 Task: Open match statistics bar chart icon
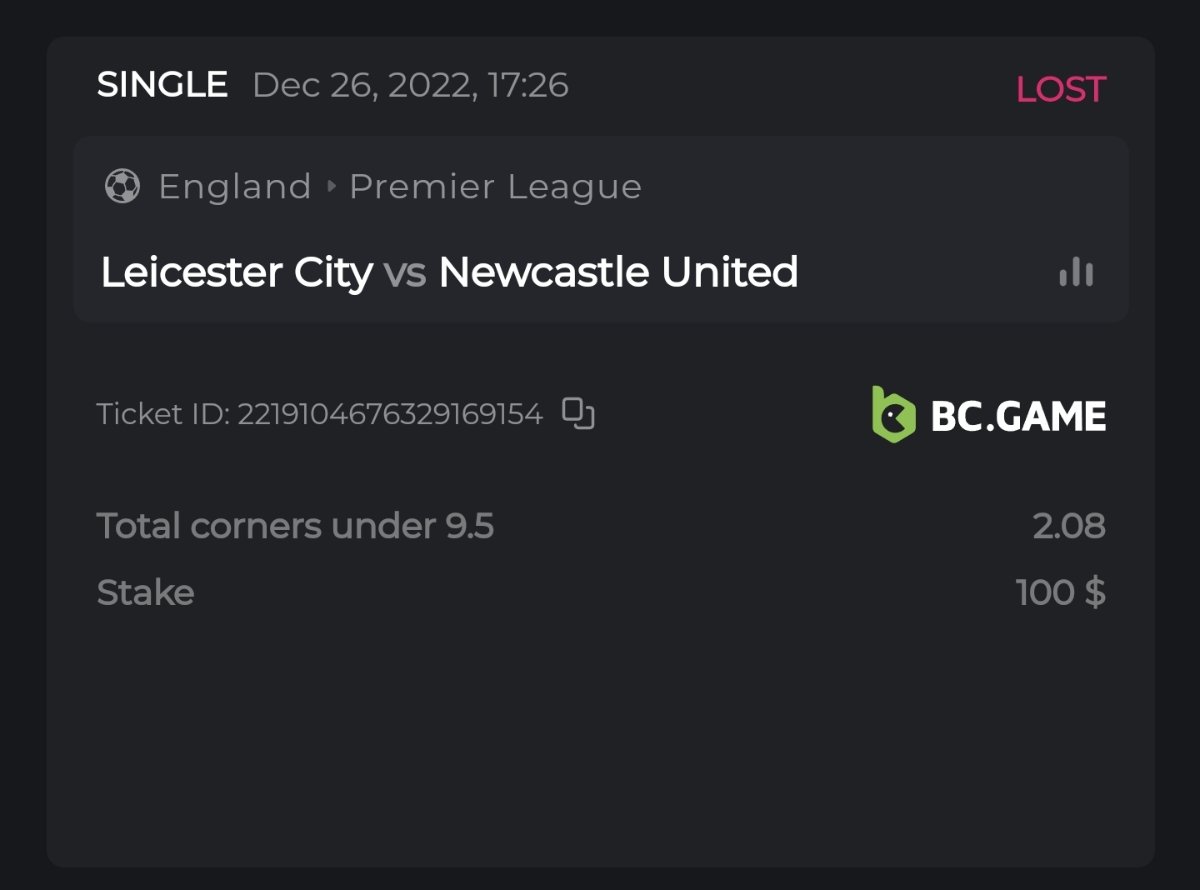1076,272
